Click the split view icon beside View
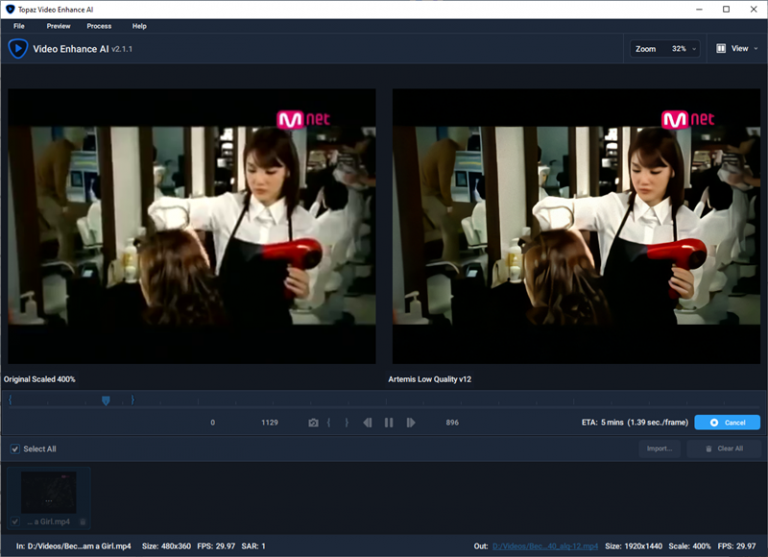The width and height of the screenshot is (768, 557). point(721,48)
